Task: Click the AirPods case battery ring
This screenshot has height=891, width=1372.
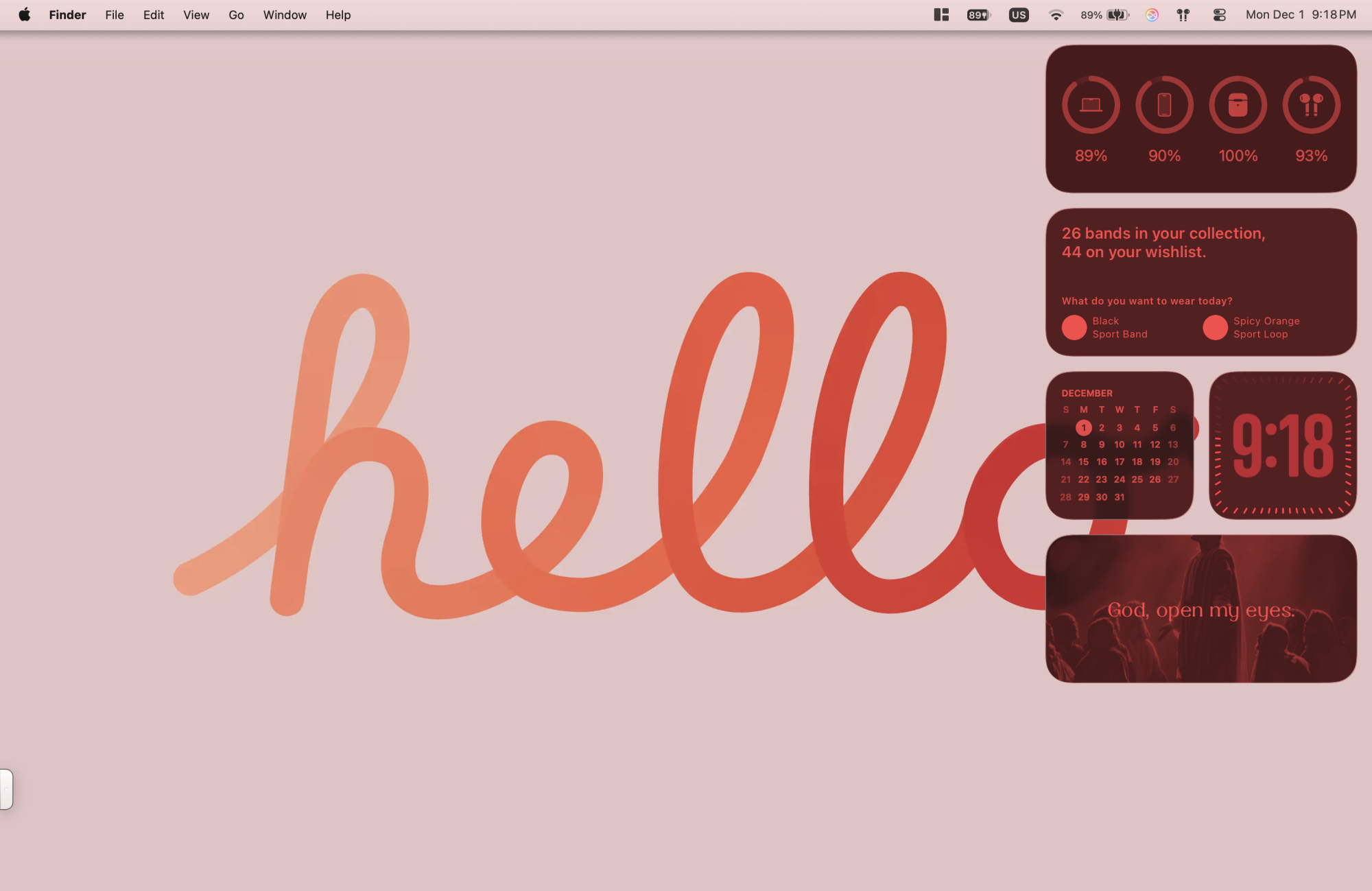Action: pos(1238,105)
